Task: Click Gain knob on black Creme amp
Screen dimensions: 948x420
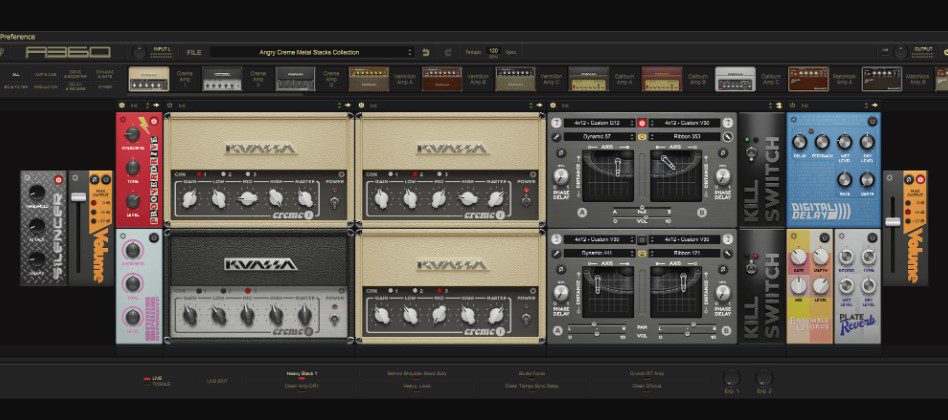Action: pyautogui.click(x=189, y=315)
